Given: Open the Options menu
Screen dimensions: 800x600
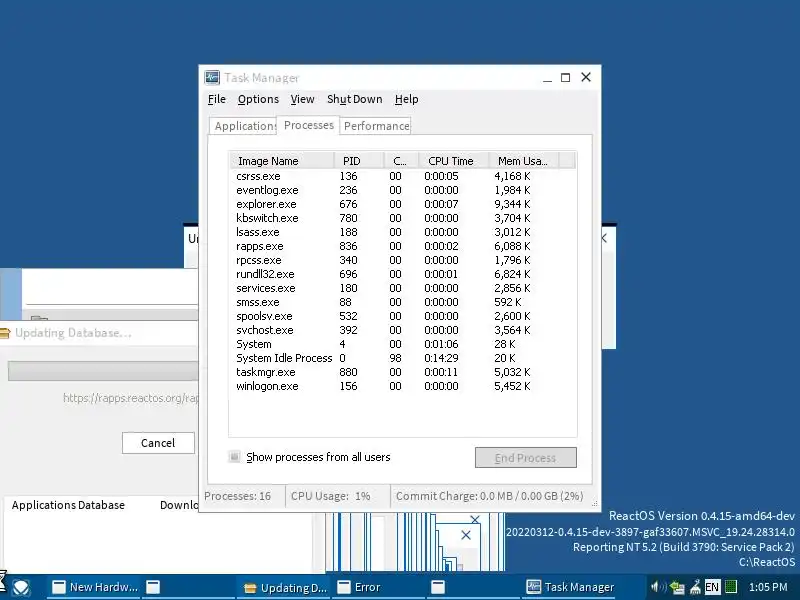Looking at the screenshot, I should (x=258, y=99).
